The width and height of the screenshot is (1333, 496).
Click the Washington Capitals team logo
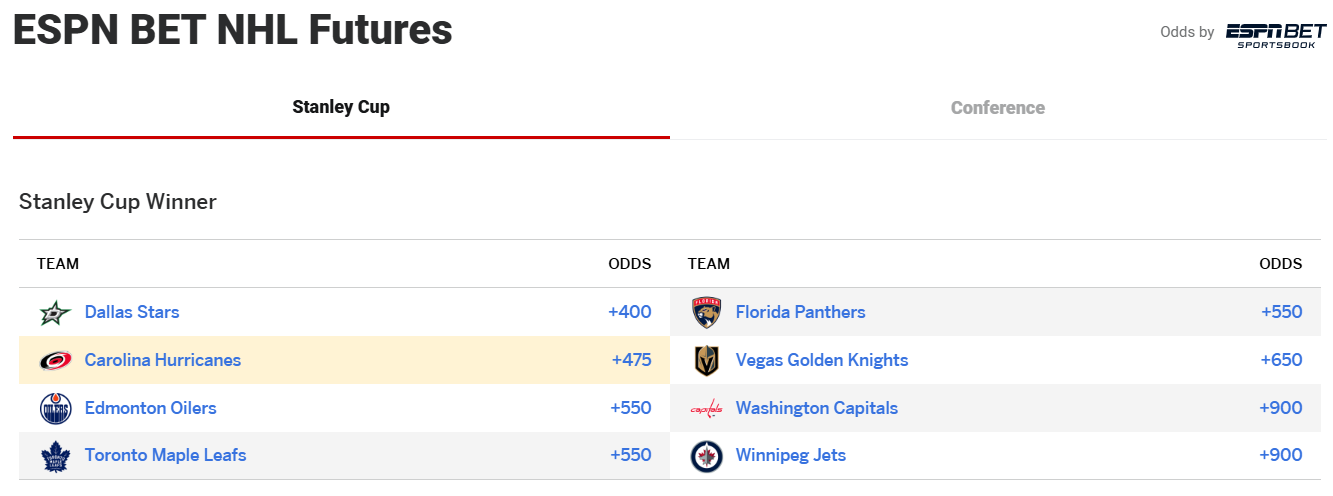[x=707, y=409]
